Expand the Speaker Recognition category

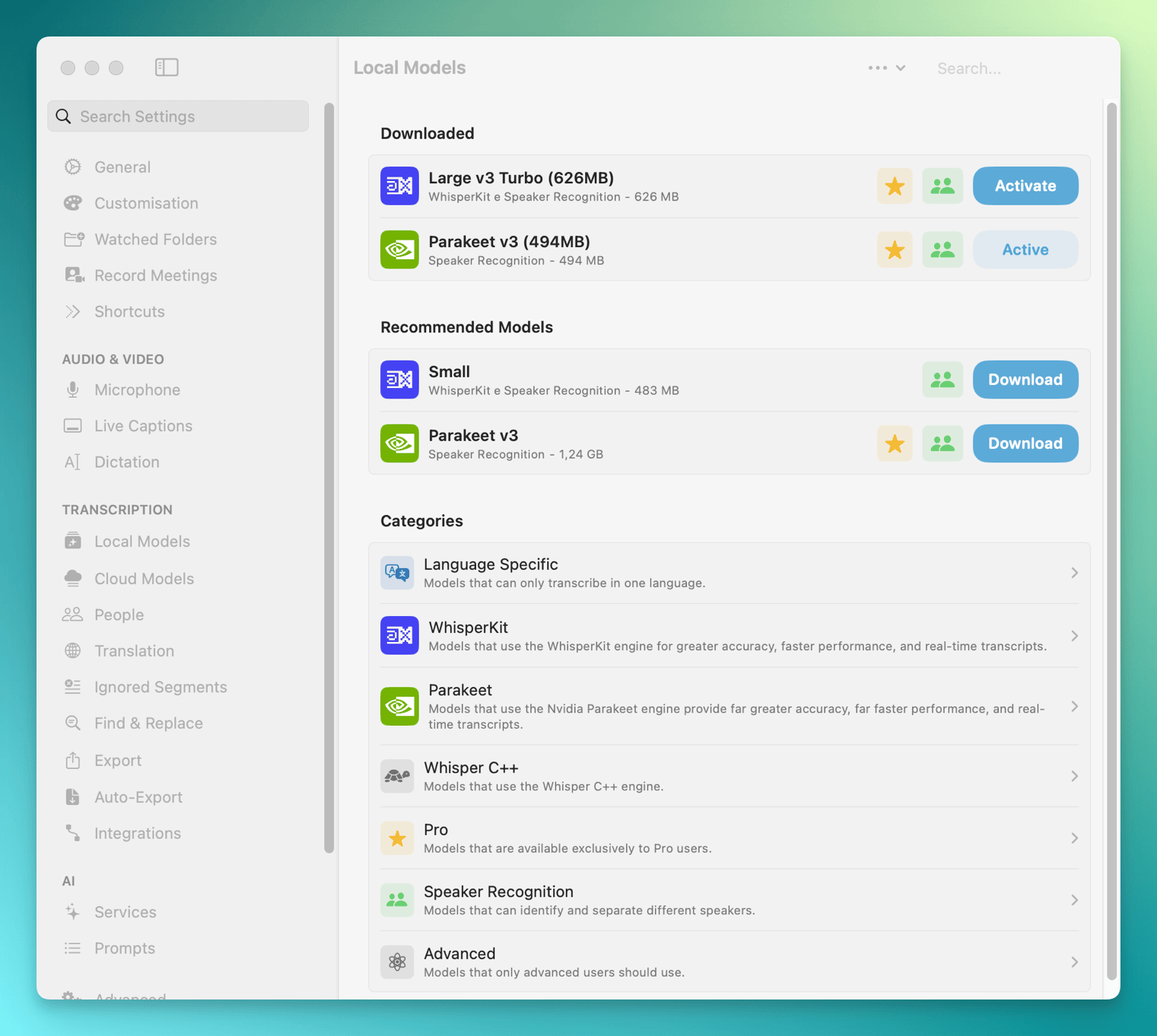[x=729, y=900]
